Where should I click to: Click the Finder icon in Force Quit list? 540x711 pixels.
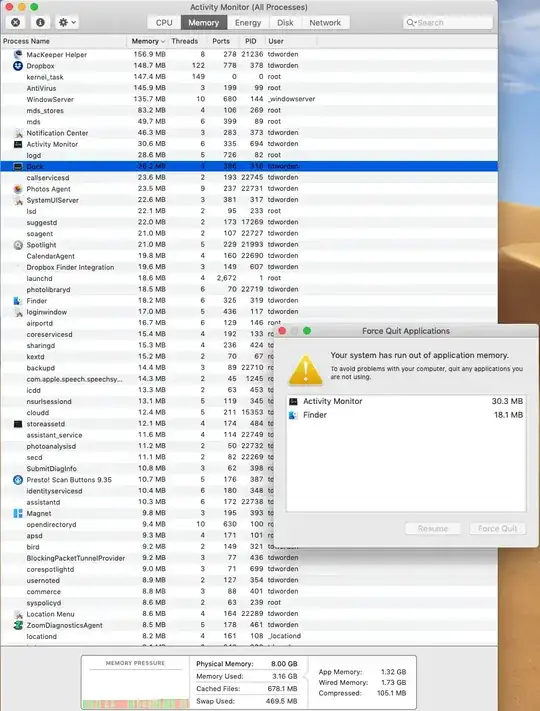click(x=293, y=415)
